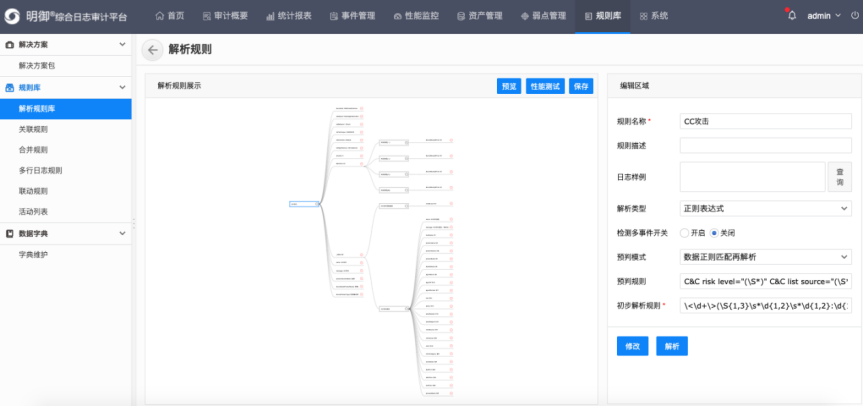Click the 明御 platform logo icon
This screenshot has width=863, height=406.
point(12,16)
